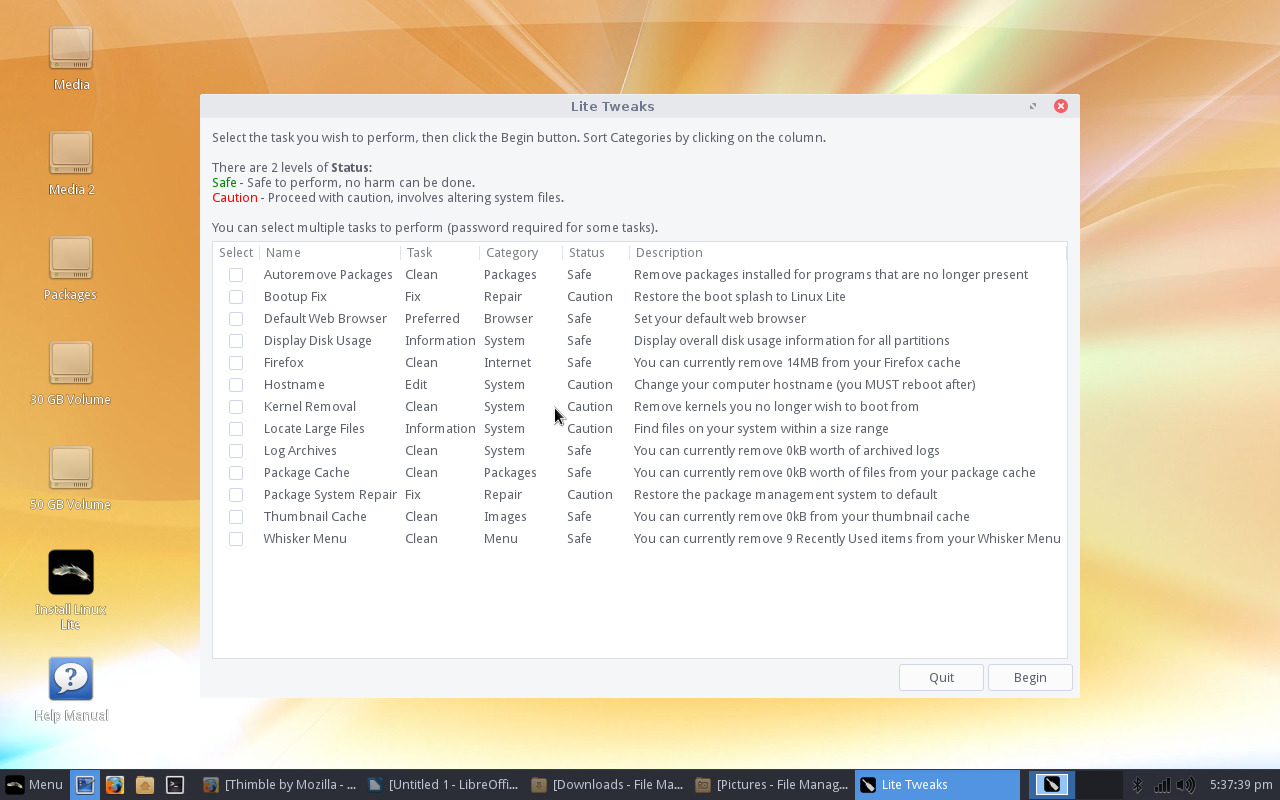Click the Bluetooth icon in the system tray
The height and width of the screenshot is (800, 1280).
coord(1136,784)
